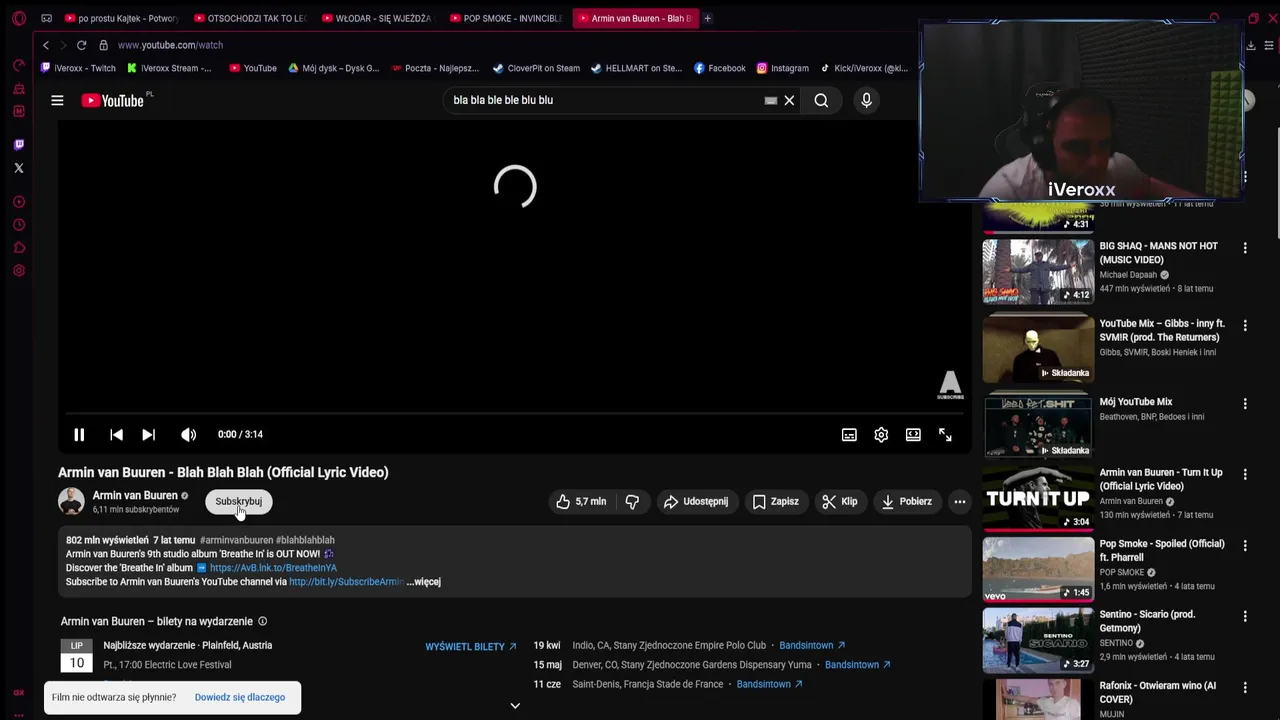This screenshot has height=720, width=1280.
Task: Open options for Sentino Sicario video
Action: point(1245,617)
